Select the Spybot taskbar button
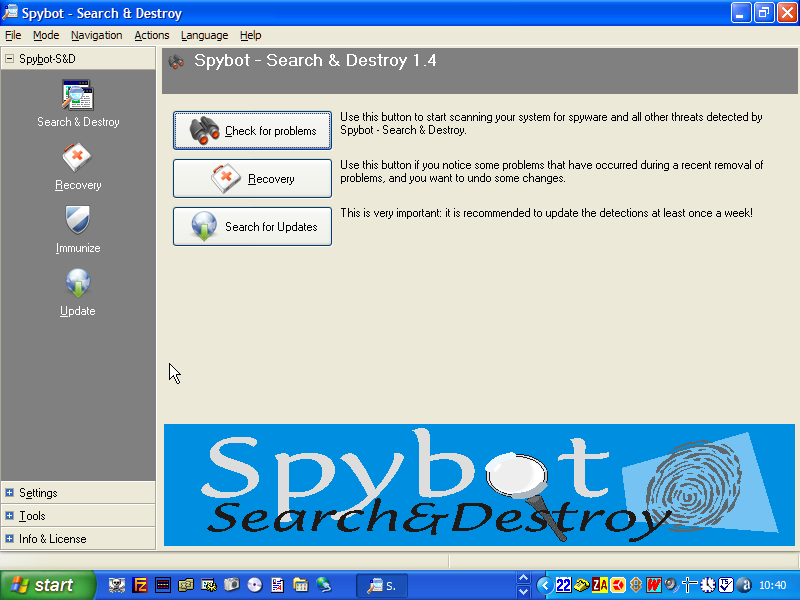Viewport: 800px width, 600px height. click(382, 585)
